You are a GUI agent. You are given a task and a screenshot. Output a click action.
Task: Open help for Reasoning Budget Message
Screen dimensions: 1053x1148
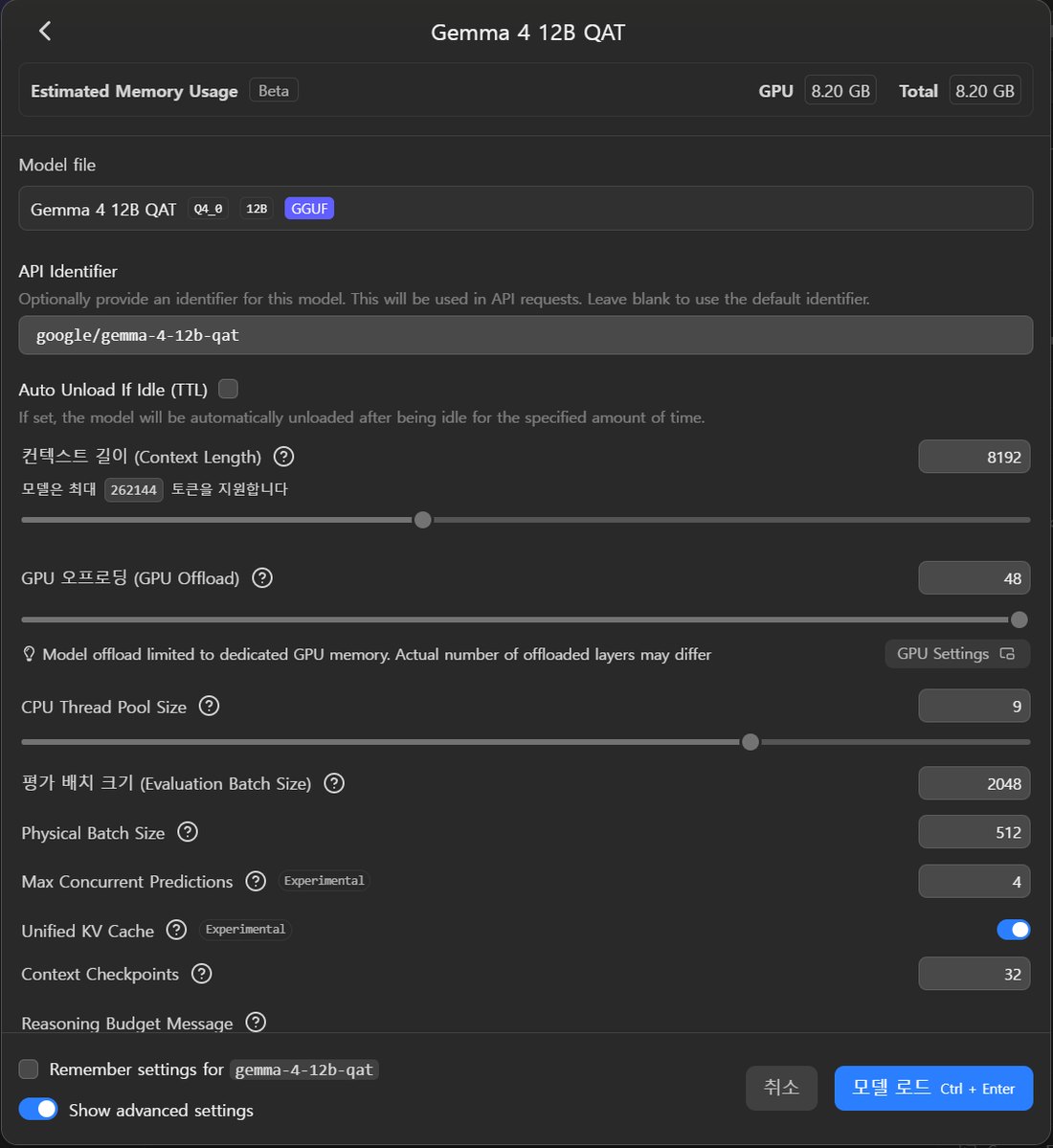(x=256, y=1022)
